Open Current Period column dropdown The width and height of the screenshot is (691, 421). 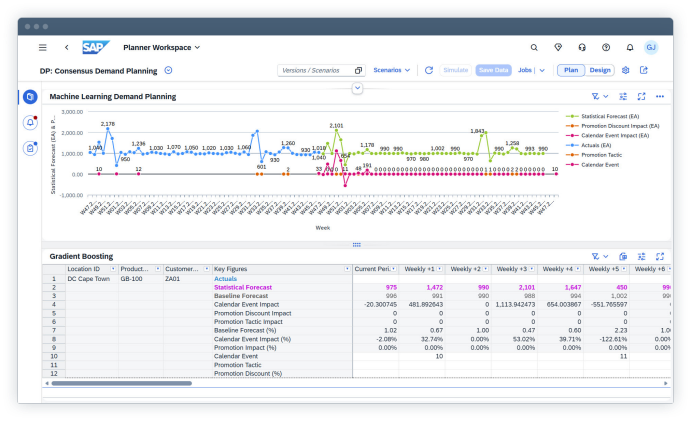[394, 269]
